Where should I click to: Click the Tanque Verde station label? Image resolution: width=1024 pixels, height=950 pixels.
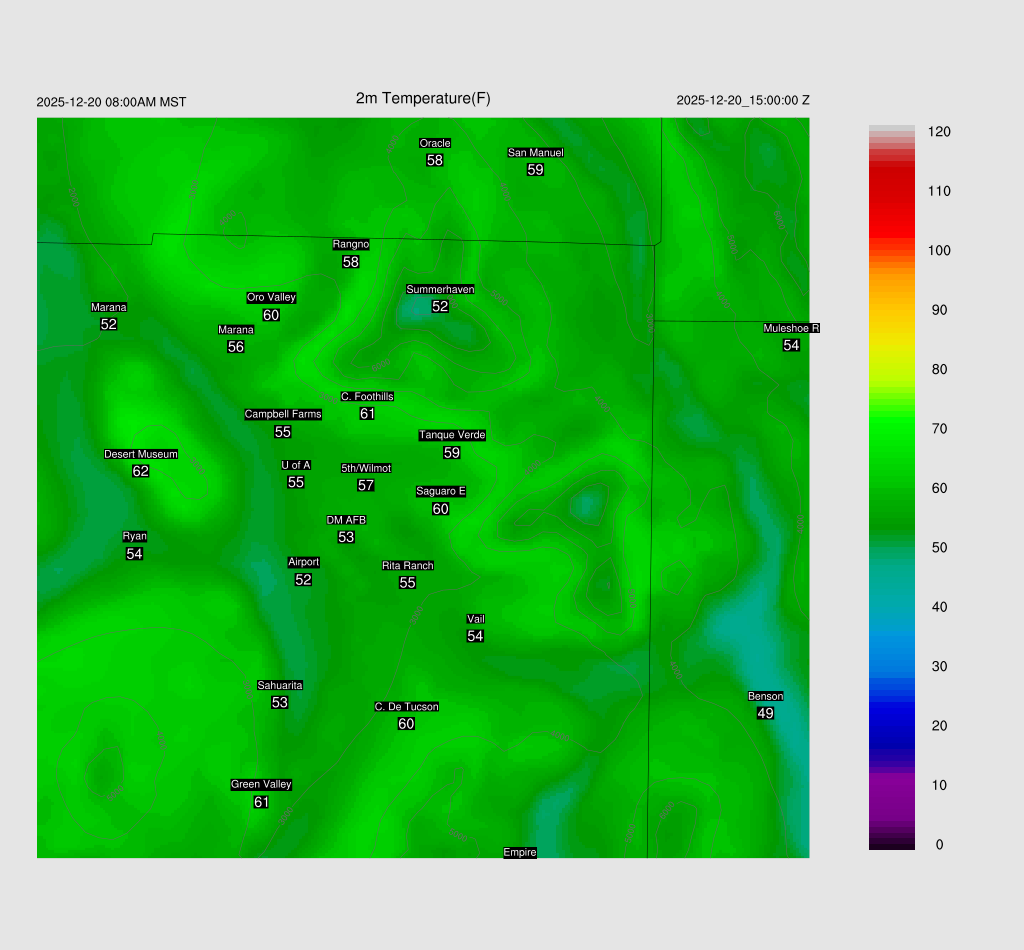click(x=452, y=435)
